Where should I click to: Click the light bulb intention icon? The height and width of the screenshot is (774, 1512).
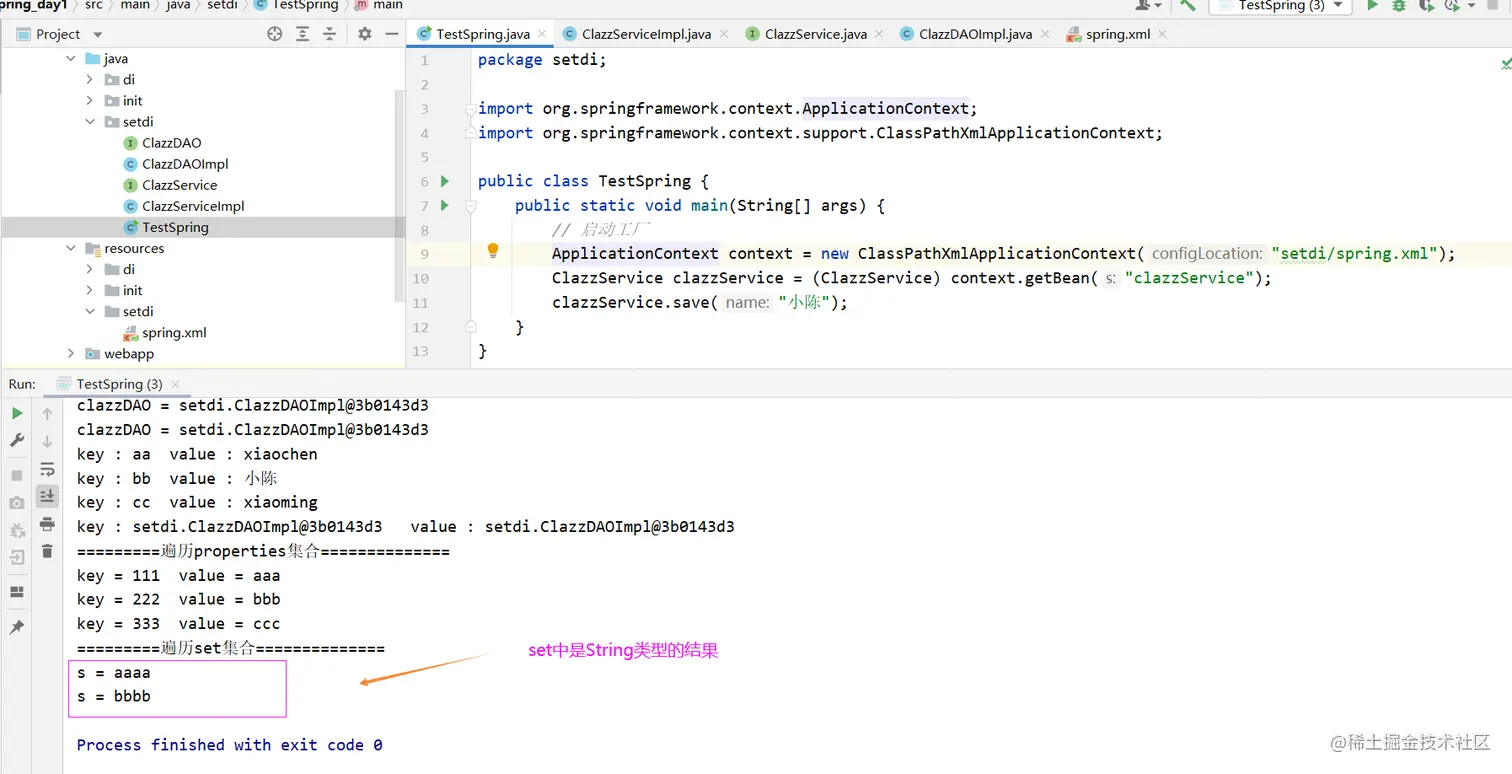[493, 251]
